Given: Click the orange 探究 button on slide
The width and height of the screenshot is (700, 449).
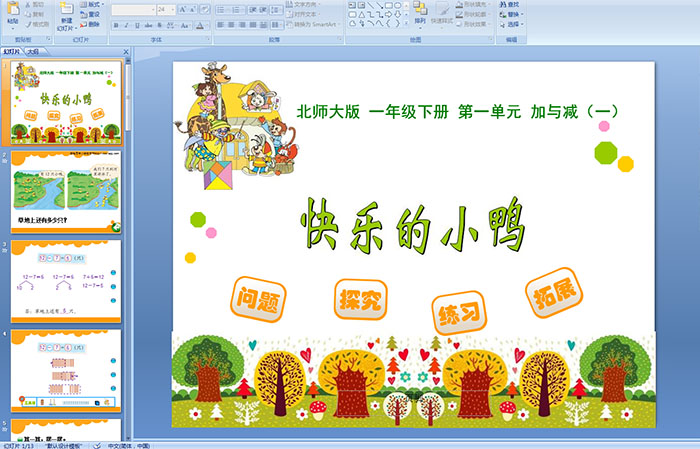Looking at the screenshot, I should pyautogui.click(x=361, y=299).
